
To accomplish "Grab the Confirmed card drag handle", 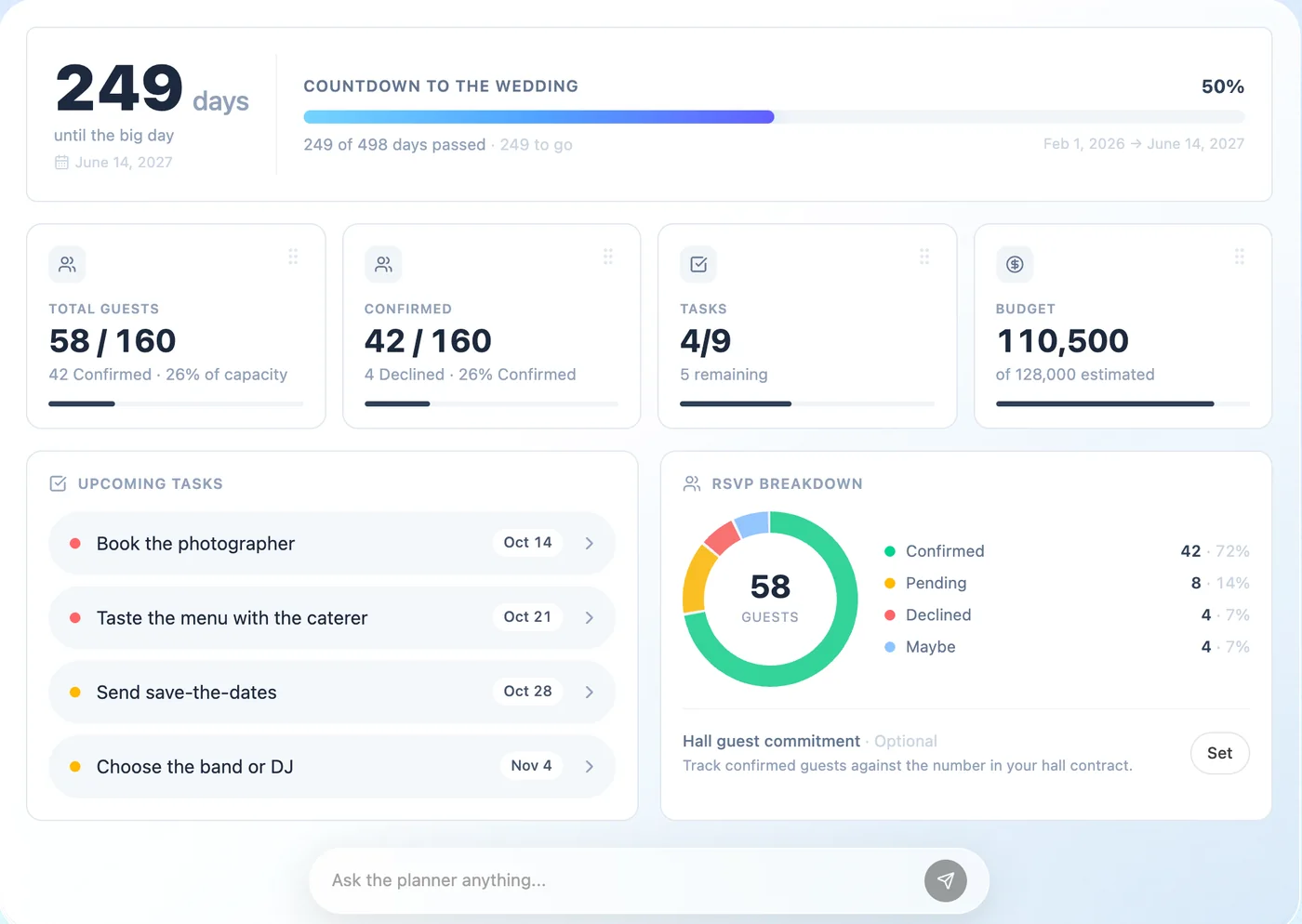I will click(x=608, y=257).
